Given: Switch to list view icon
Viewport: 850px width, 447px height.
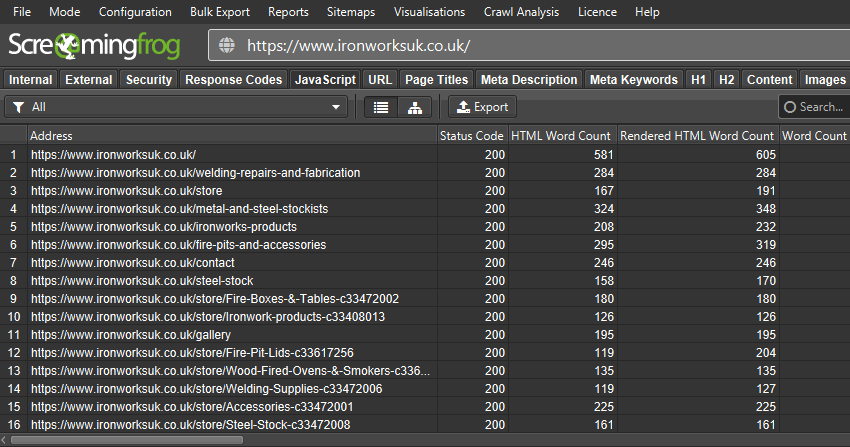Looking at the screenshot, I should [380, 107].
